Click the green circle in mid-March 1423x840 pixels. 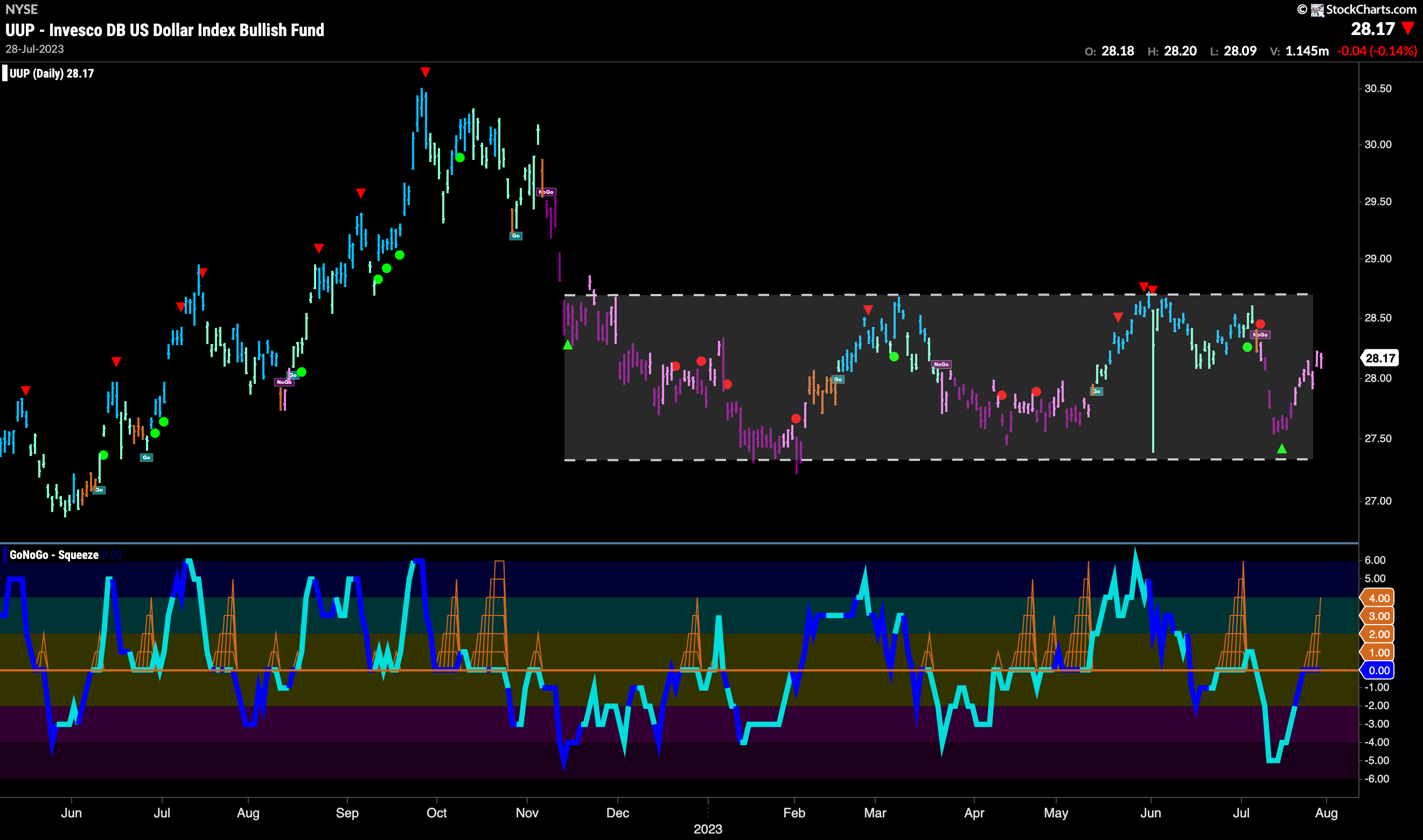pos(894,356)
